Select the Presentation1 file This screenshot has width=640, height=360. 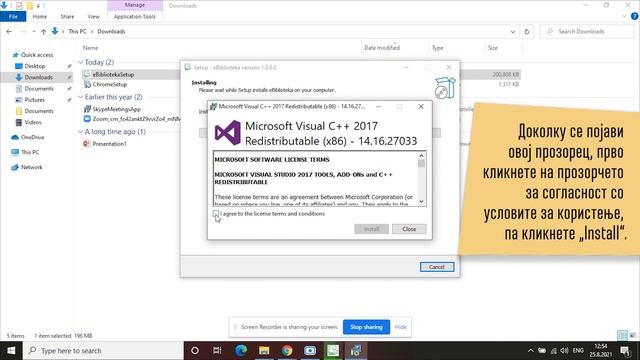coord(109,144)
